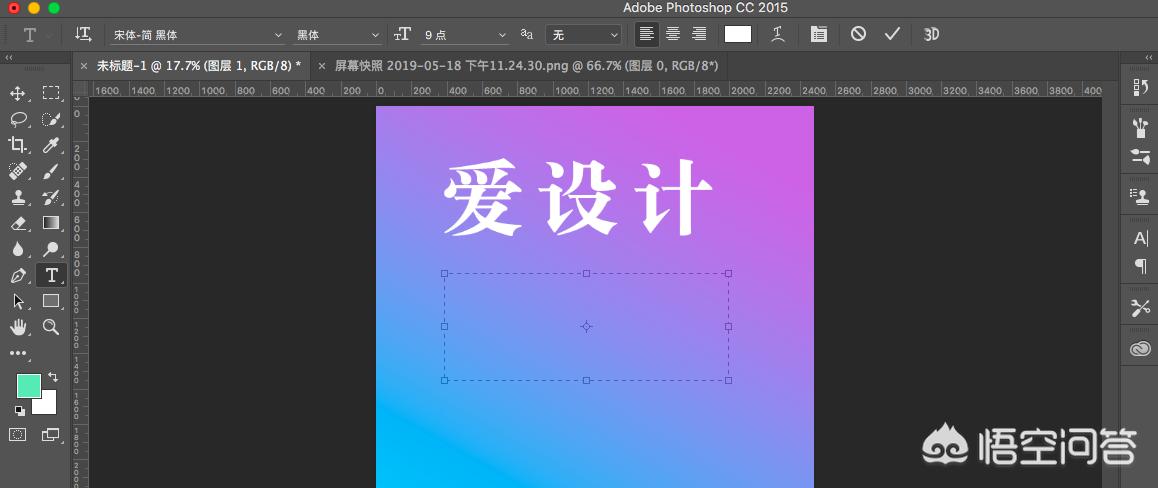
Task: Toggle the Character and Paragraph panels
Action: [818, 34]
